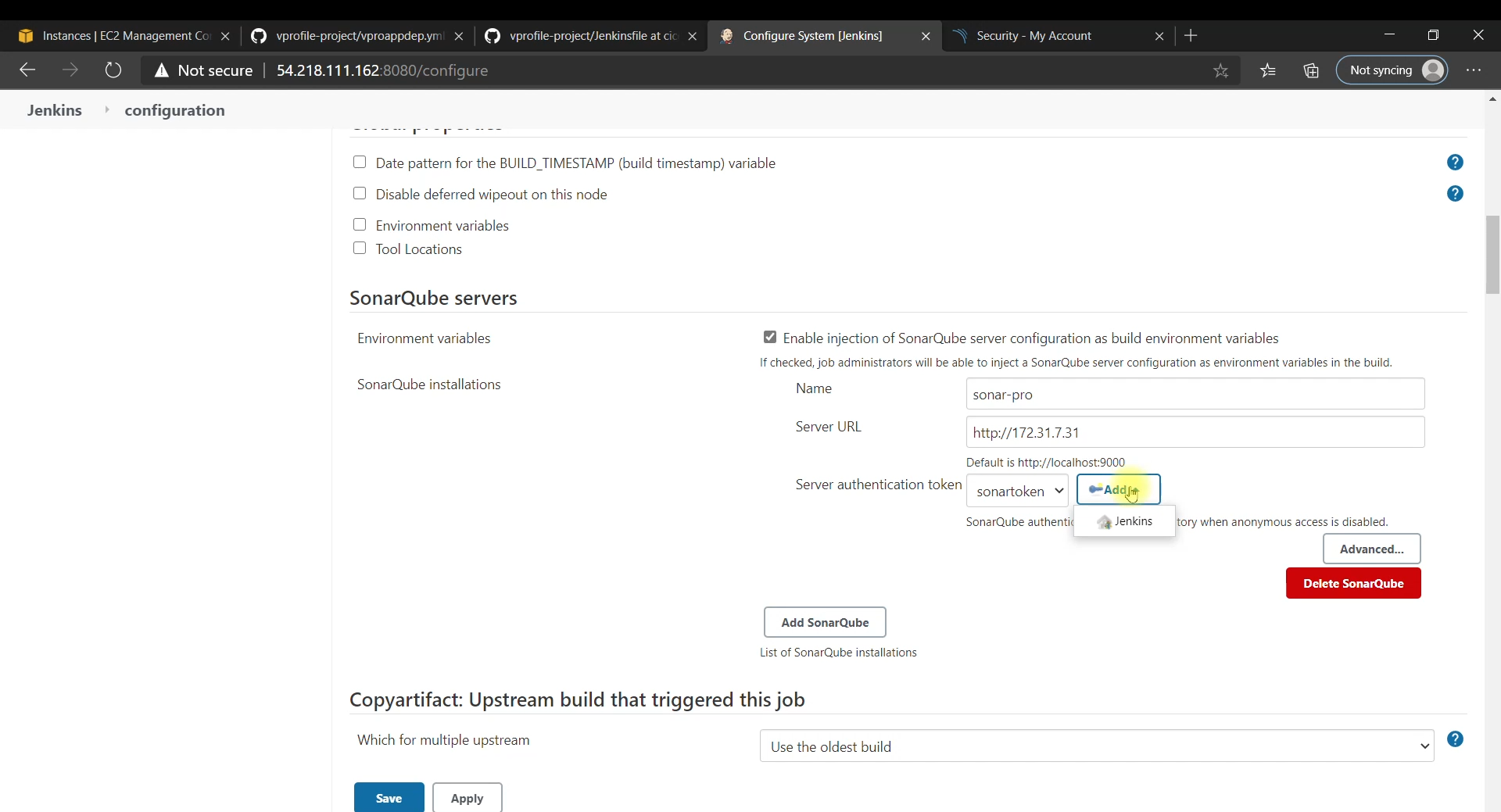The image size is (1501, 812).
Task: Open help for Which for multiple upstream
Action: (1455, 739)
